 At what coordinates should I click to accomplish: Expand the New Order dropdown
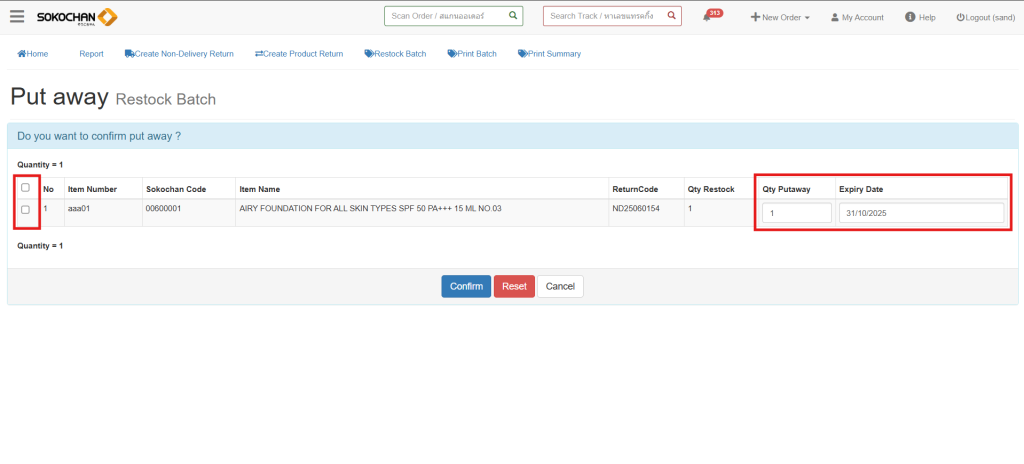pyautogui.click(x=780, y=18)
